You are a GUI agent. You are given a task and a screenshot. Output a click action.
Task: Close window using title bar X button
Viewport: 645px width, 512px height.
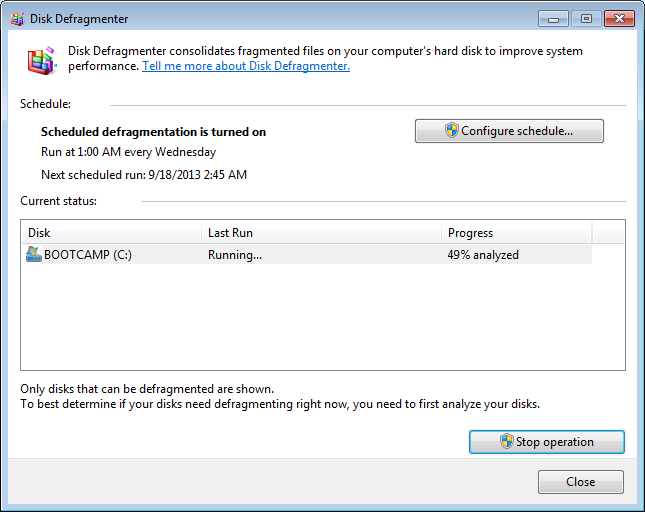[x=619, y=19]
